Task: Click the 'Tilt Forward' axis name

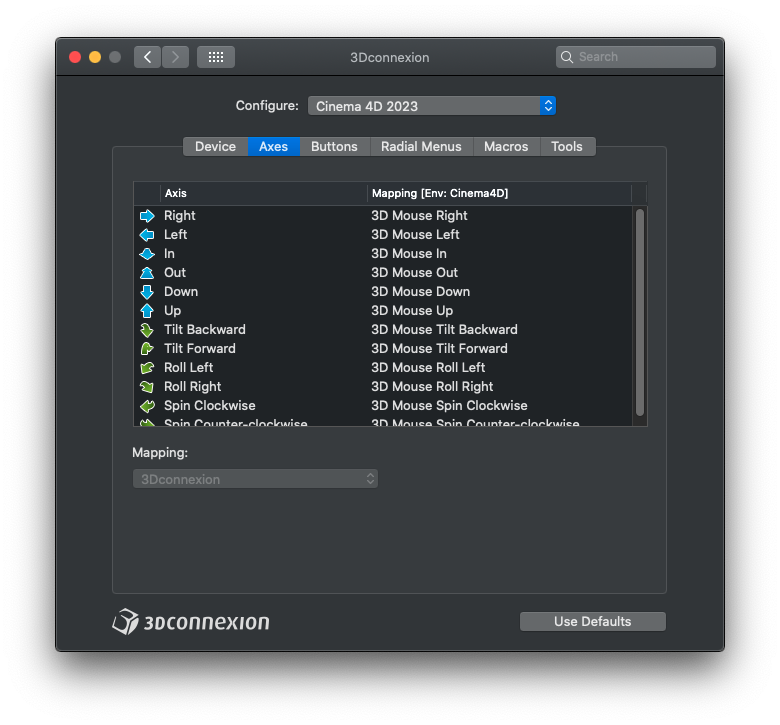Action: coord(200,349)
